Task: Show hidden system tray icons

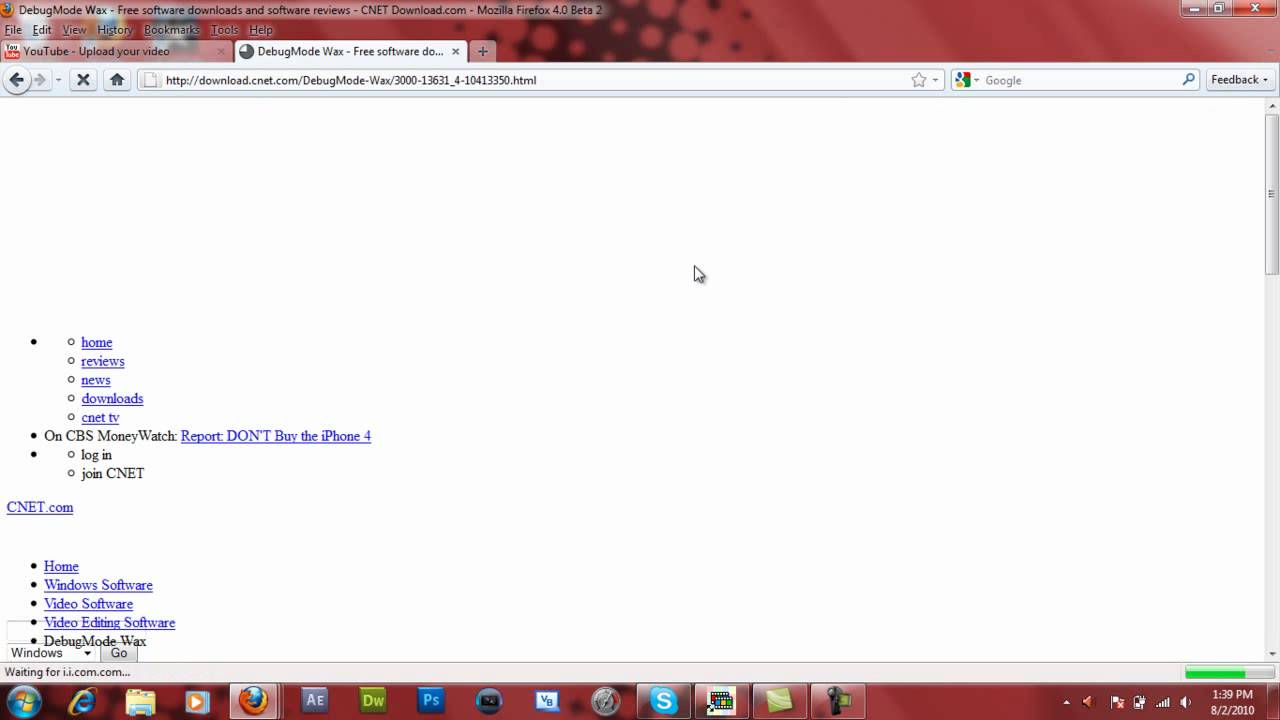Action: (1066, 702)
